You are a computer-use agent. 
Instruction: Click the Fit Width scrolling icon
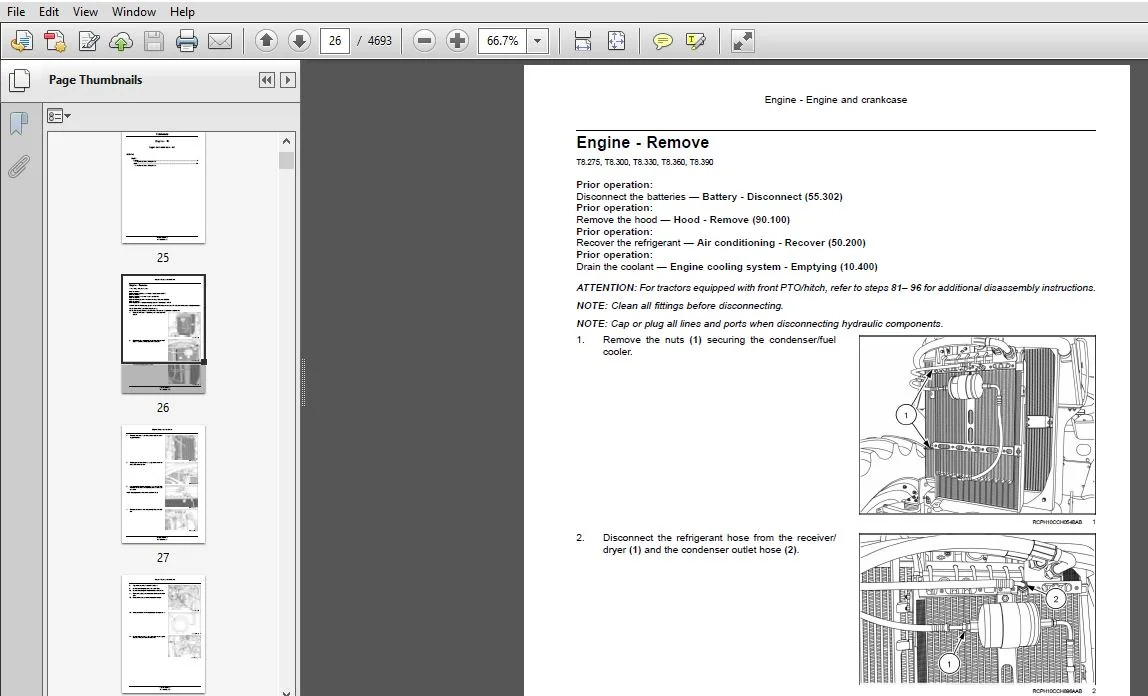point(583,41)
